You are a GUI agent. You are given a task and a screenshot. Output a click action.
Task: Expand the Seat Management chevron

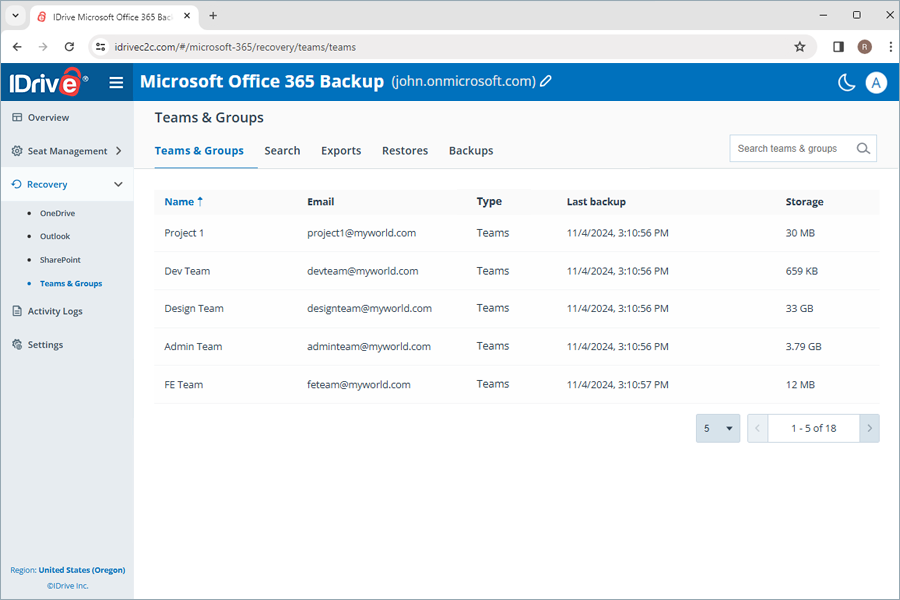point(117,151)
